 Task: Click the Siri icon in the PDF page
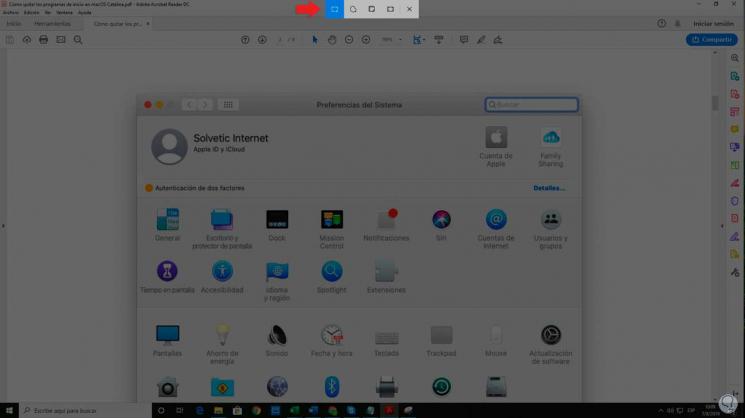point(441,220)
